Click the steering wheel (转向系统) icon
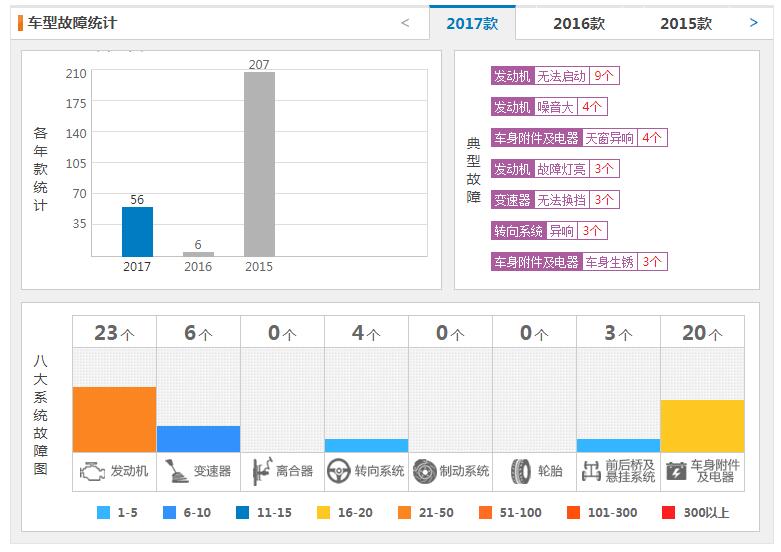The width and height of the screenshot is (781, 552). point(339,471)
